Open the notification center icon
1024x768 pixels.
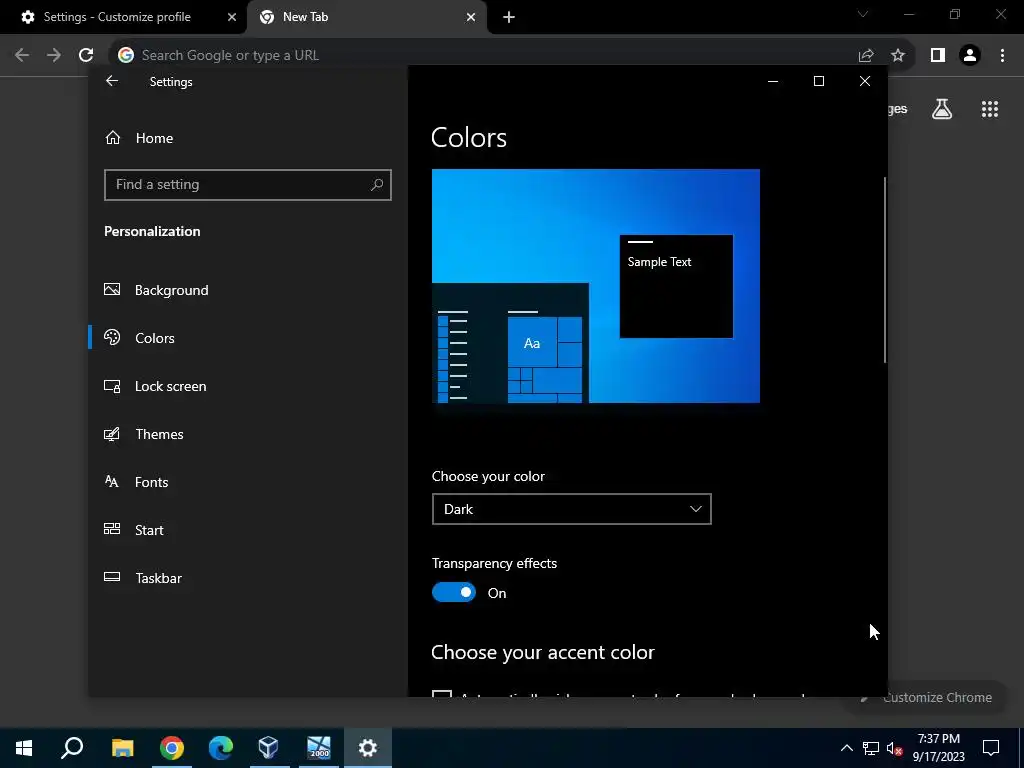pyautogui.click(x=991, y=748)
